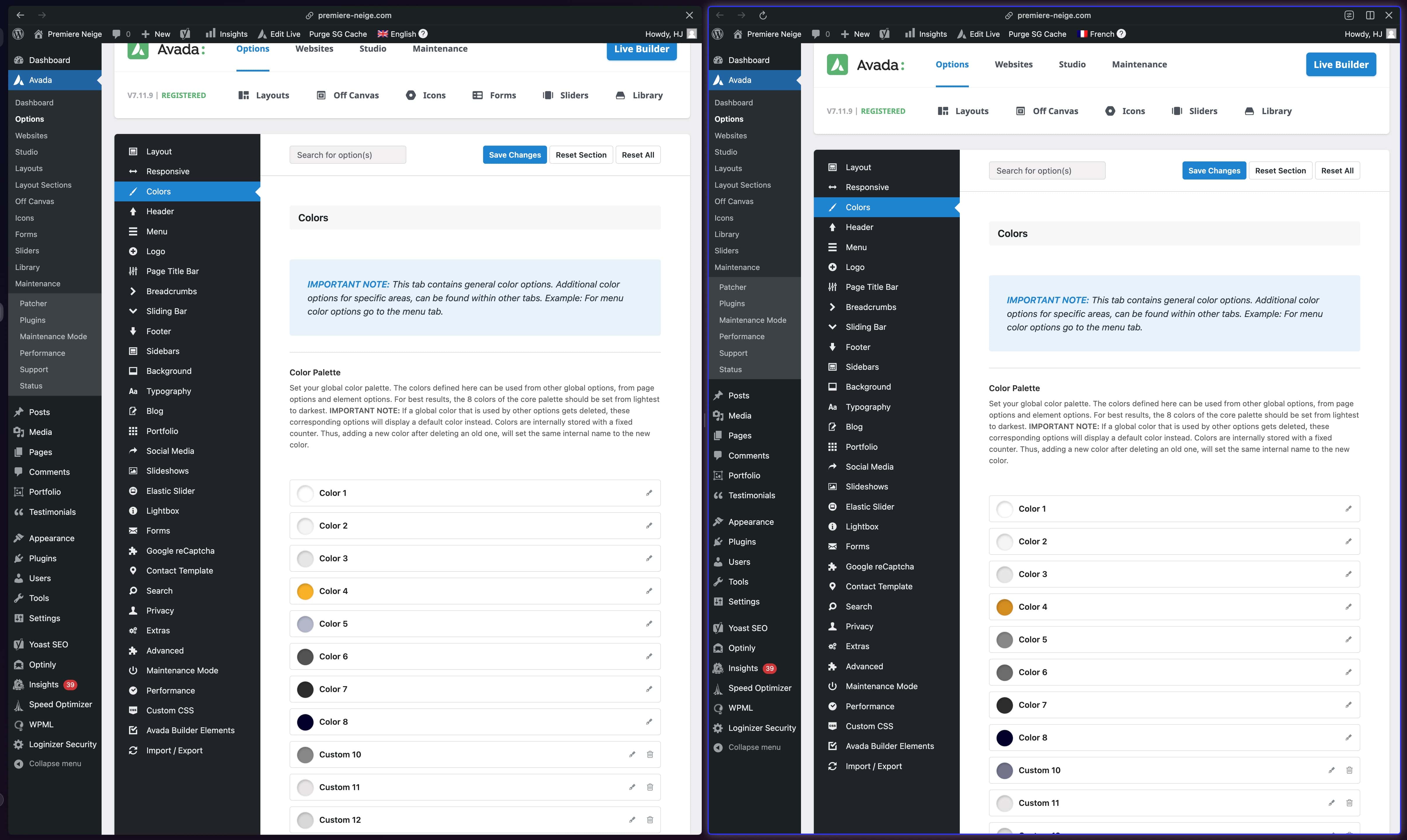Click Yoast icon in left window admin bar
This screenshot has height=840, width=1407.
(x=185, y=34)
